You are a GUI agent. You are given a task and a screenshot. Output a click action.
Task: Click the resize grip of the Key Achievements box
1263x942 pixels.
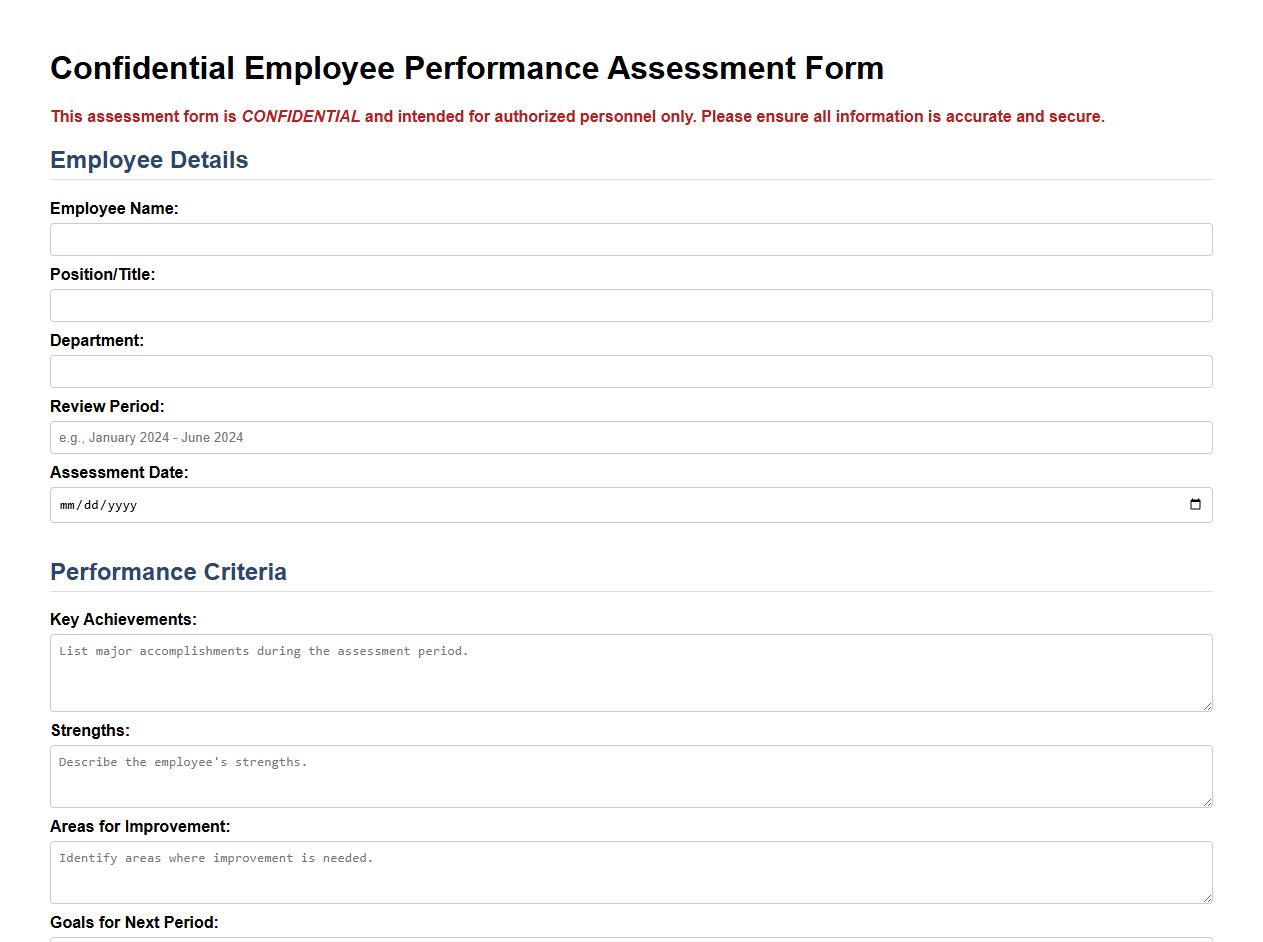(x=1207, y=707)
